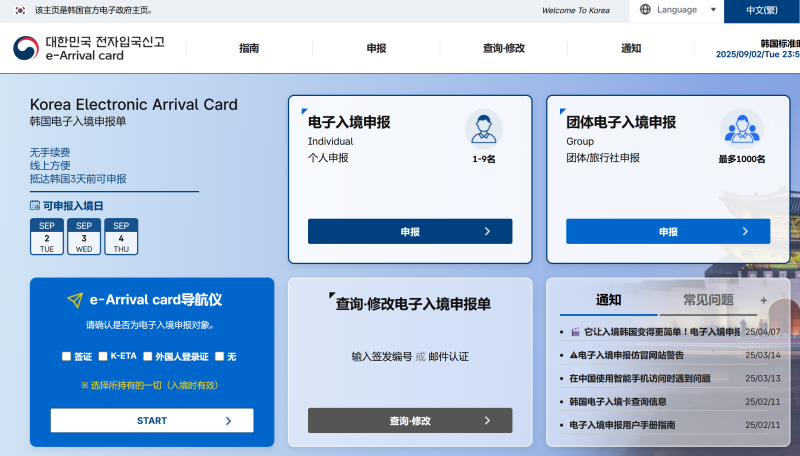The height and width of the screenshot is (456, 800).
Task: Click the 申报 button under 团体/旅行社申报
Action: [x=668, y=232]
